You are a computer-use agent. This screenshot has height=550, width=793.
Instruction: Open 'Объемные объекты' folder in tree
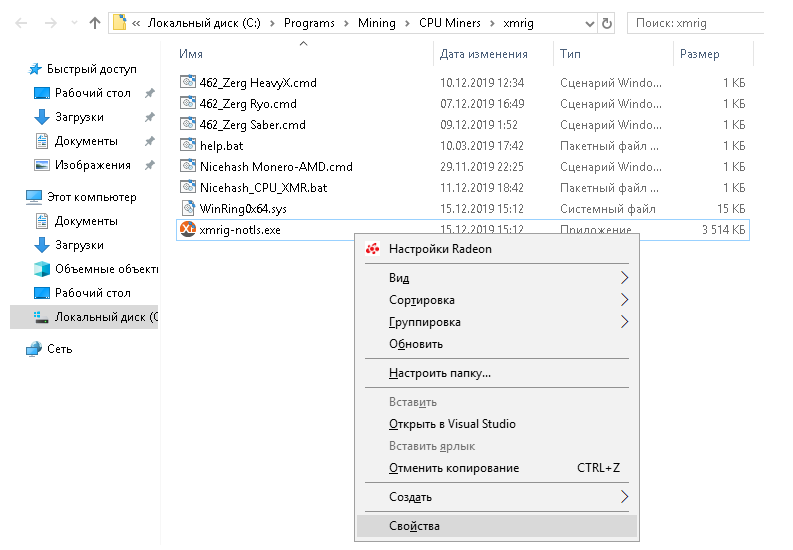(106, 269)
